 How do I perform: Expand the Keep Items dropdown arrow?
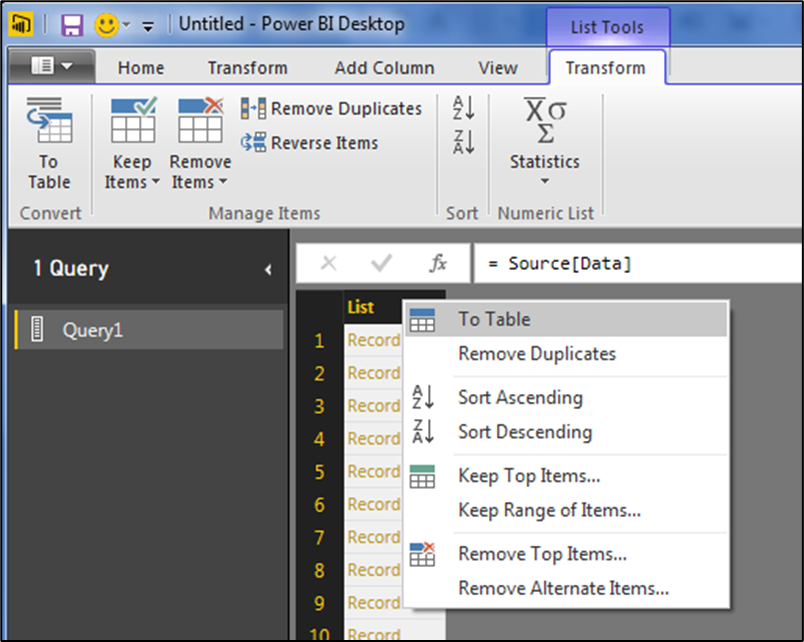[x=156, y=181]
